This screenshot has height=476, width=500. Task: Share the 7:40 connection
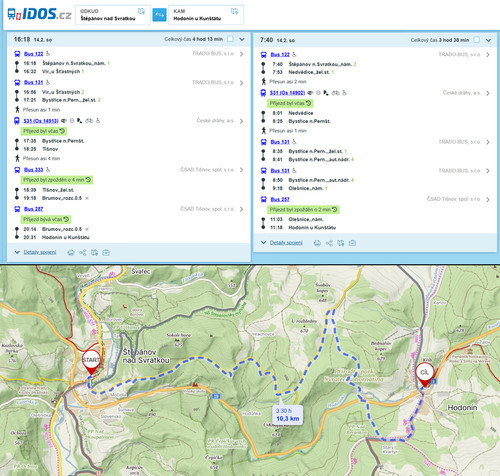click(x=329, y=243)
